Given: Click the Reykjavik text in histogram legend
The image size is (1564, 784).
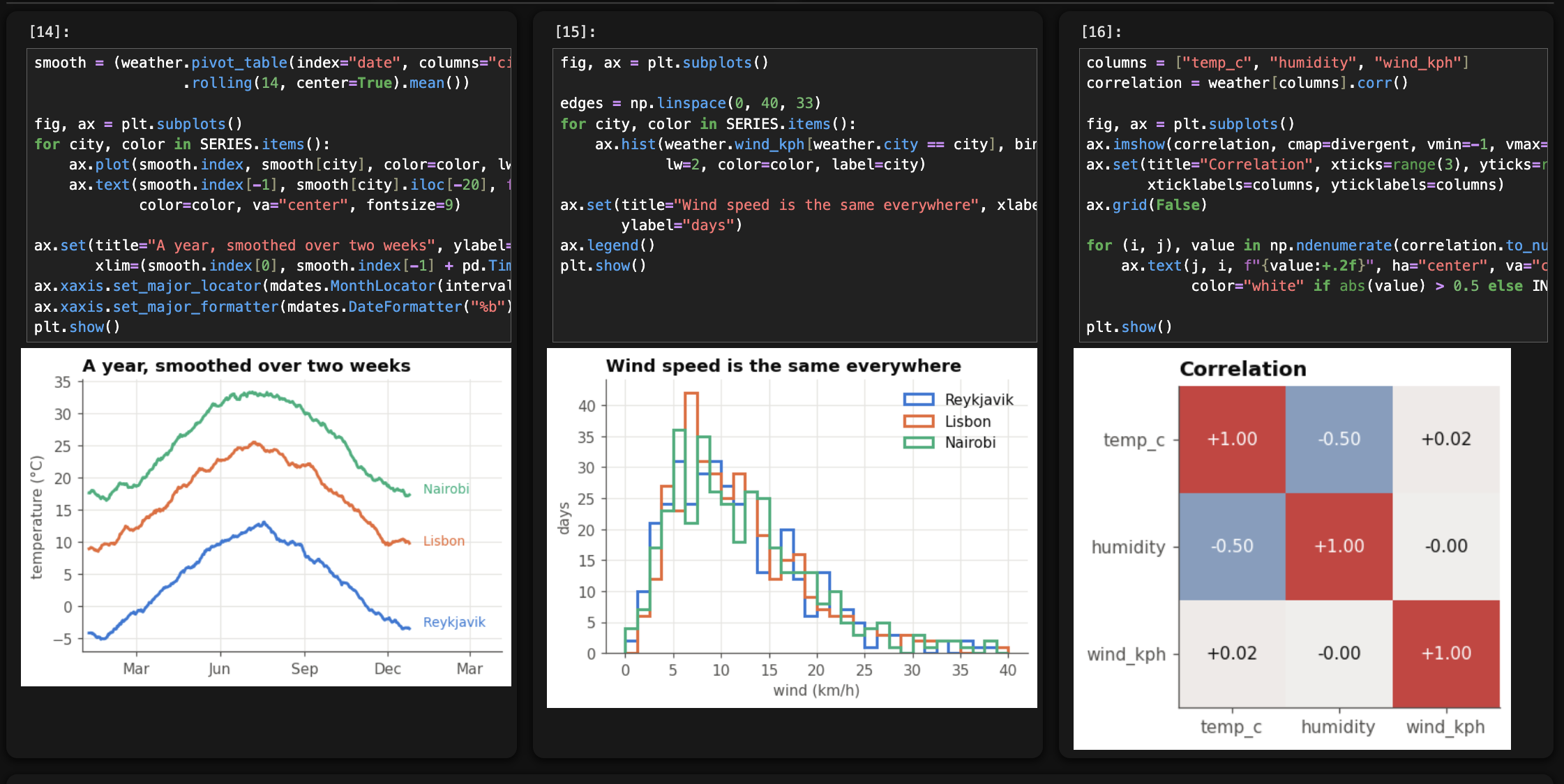Looking at the screenshot, I should (x=979, y=400).
